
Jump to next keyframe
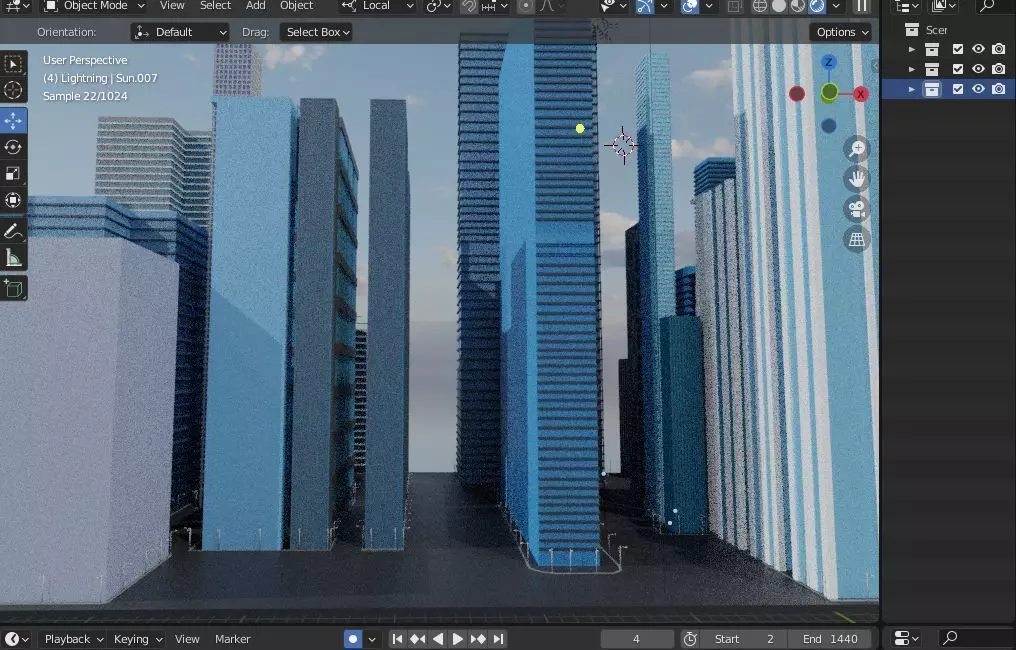click(x=478, y=639)
